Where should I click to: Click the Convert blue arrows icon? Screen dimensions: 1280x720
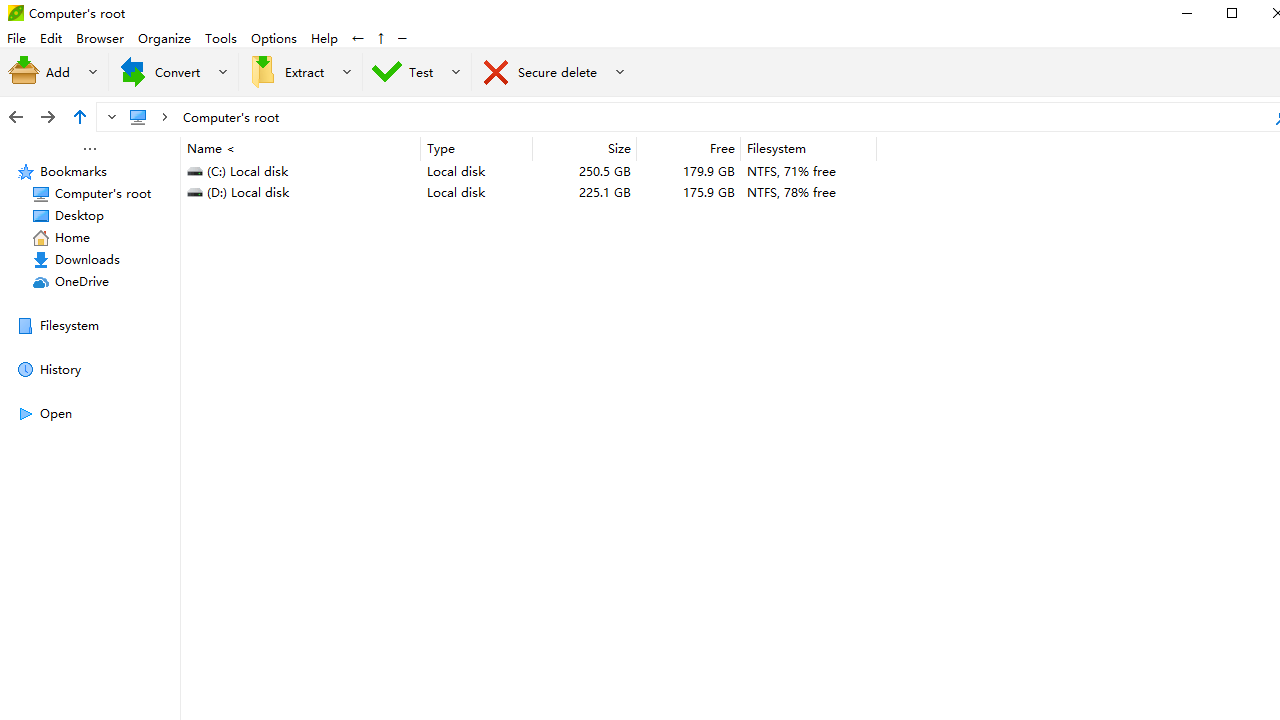coord(133,72)
